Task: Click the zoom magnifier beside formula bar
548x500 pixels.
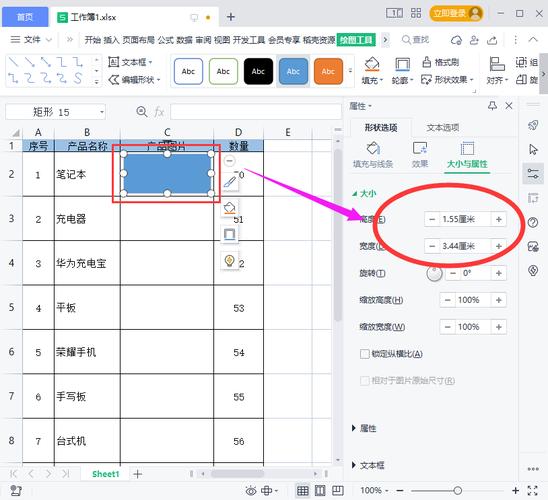Action: (142, 112)
